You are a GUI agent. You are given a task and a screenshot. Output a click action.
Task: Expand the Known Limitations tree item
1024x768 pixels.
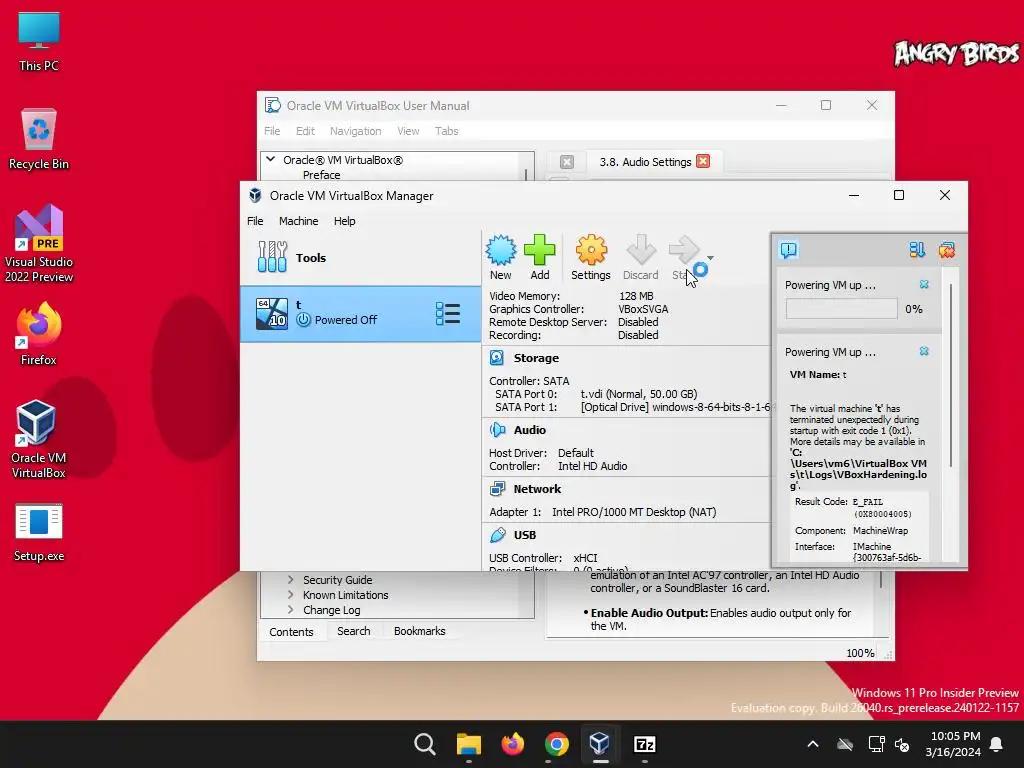pyautogui.click(x=290, y=595)
